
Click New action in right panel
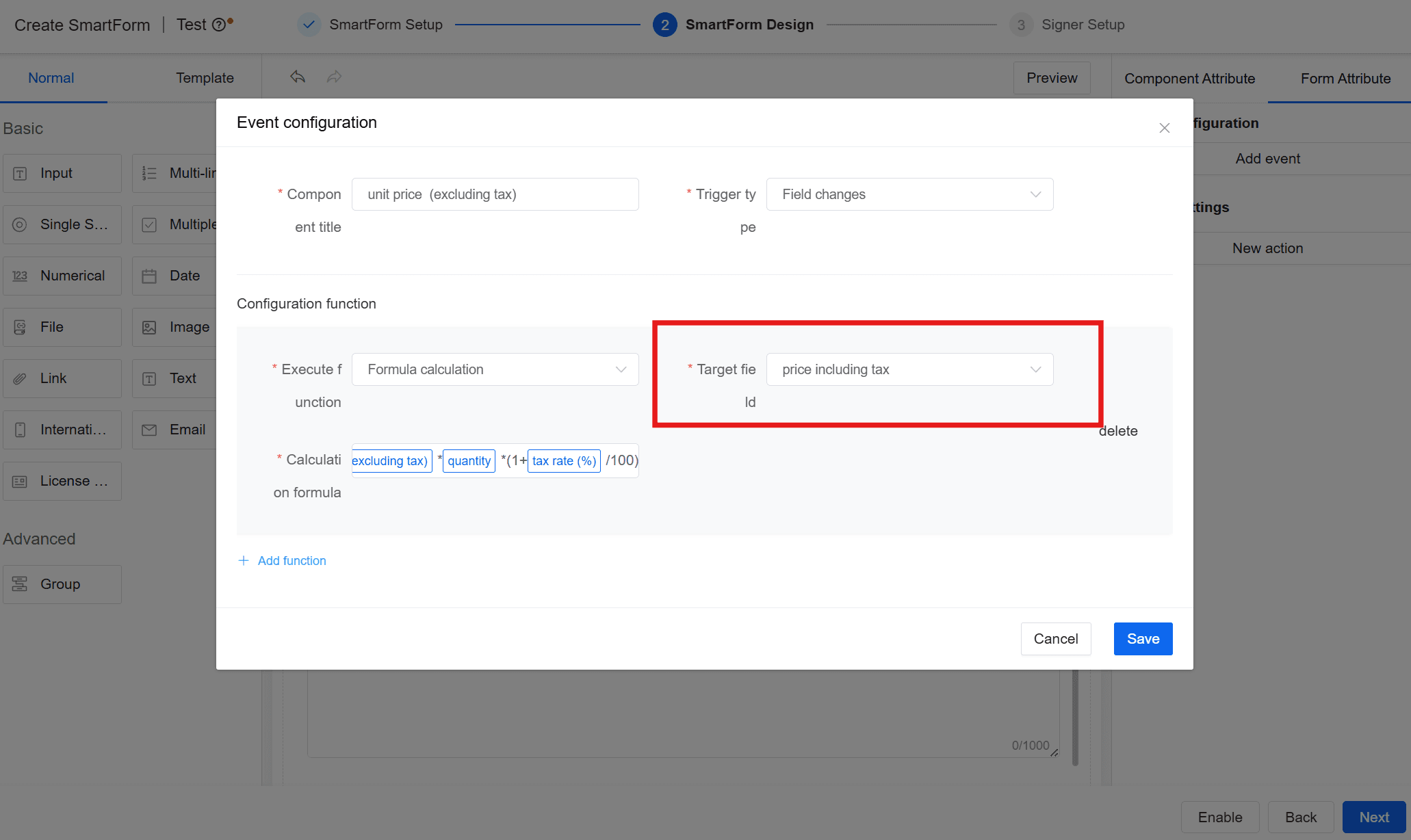point(1267,248)
